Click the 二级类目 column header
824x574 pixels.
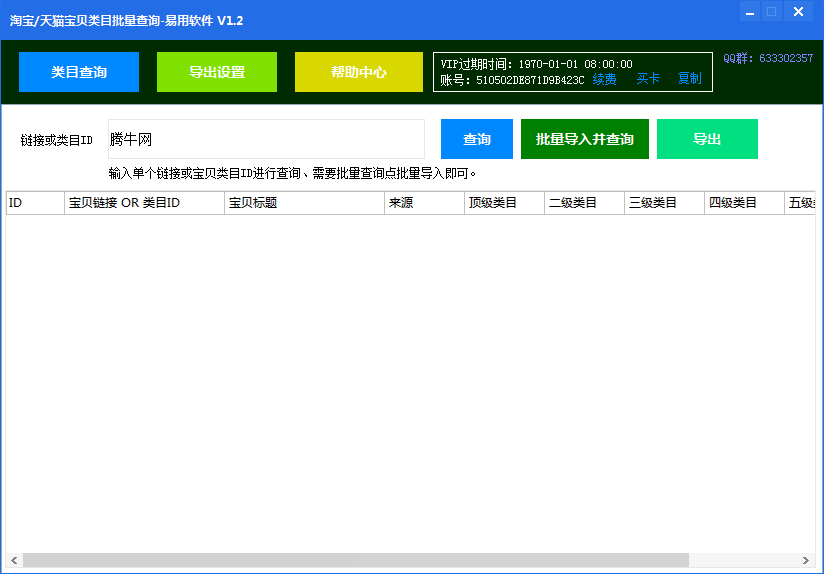tap(584, 203)
